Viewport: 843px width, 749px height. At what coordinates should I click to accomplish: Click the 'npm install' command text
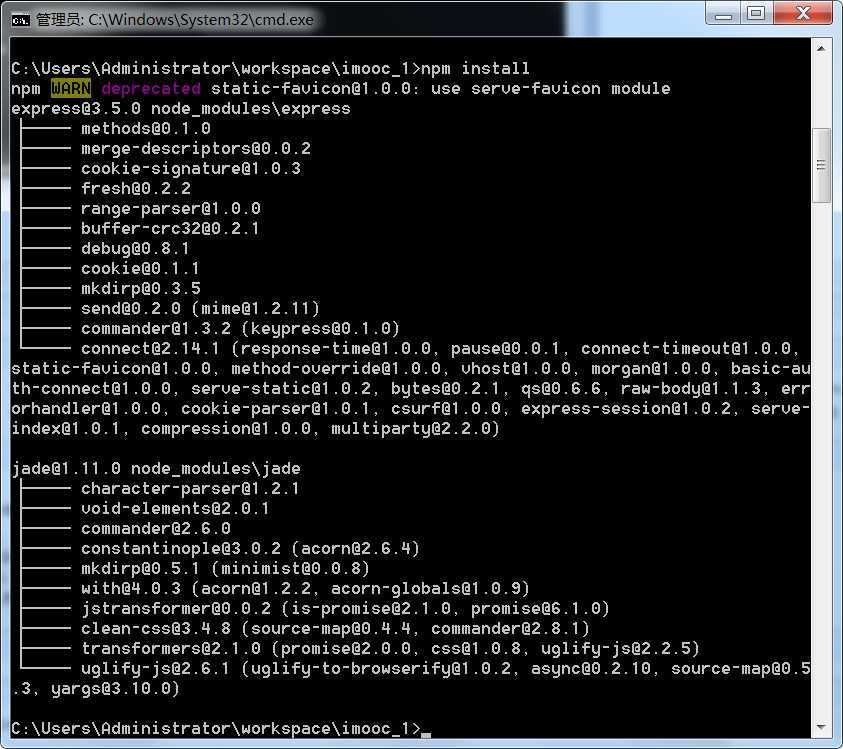[x=475, y=68]
